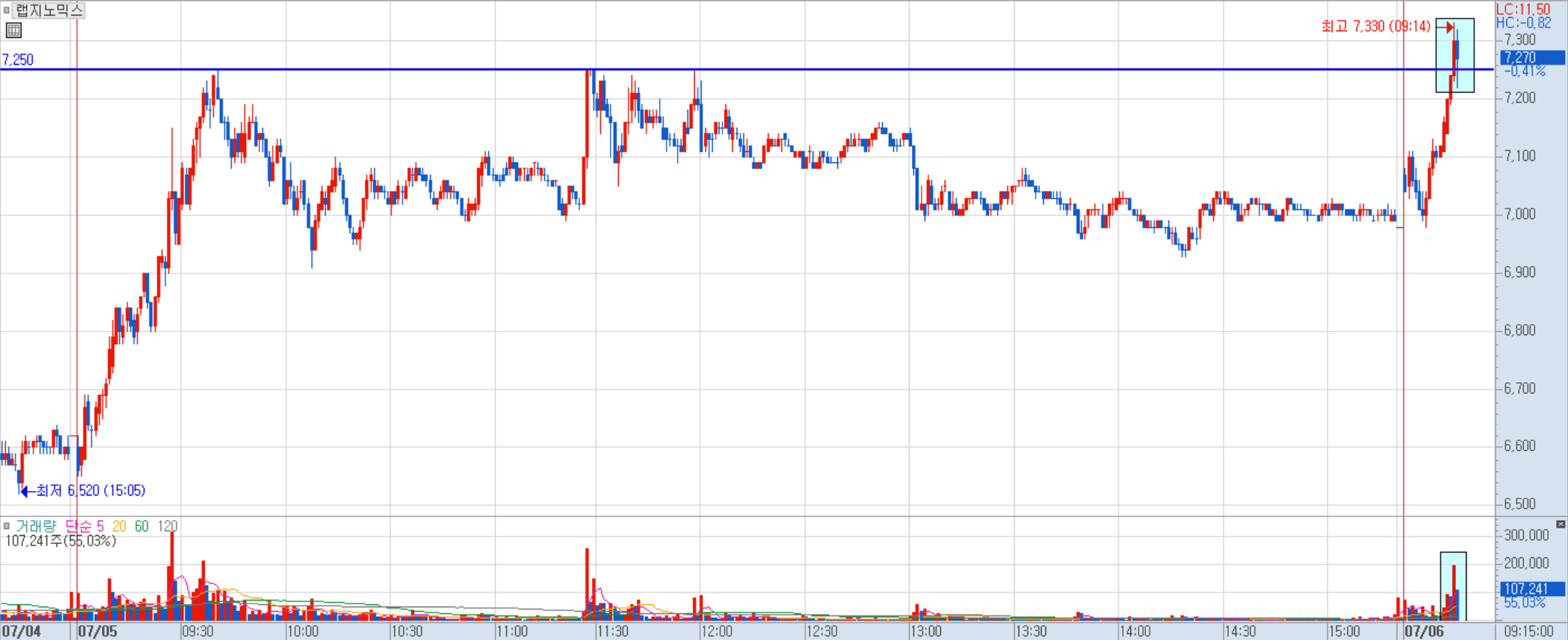Image resolution: width=1568 pixels, height=640 pixels.
Task: Select the 랩지노믹스 stock name button
Action: [48, 10]
